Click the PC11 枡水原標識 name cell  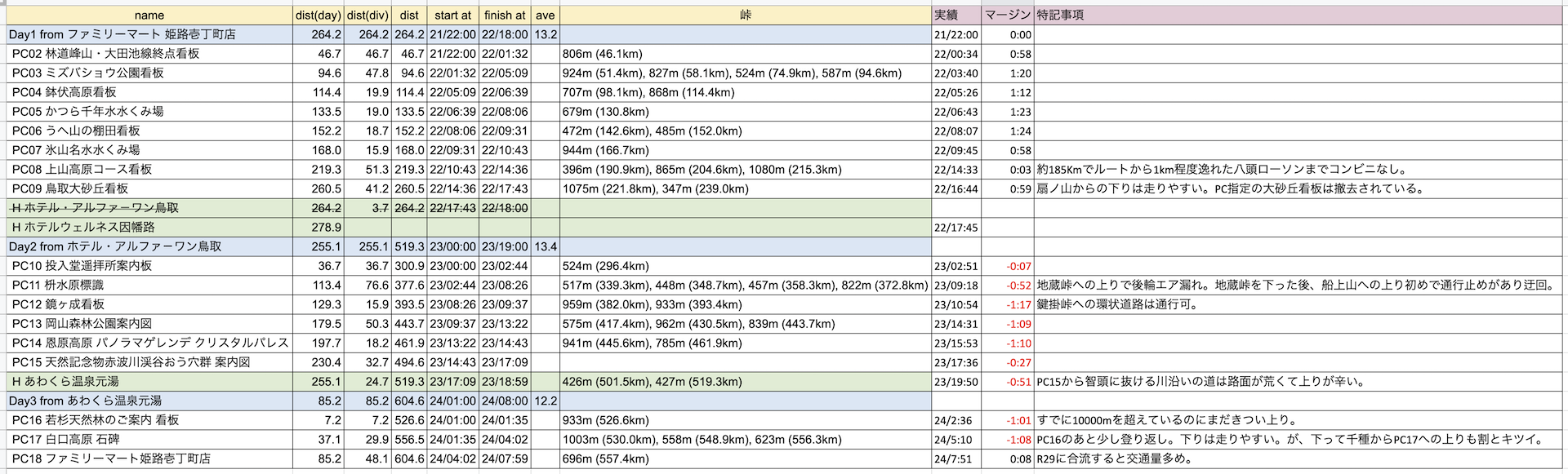click(x=149, y=285)
